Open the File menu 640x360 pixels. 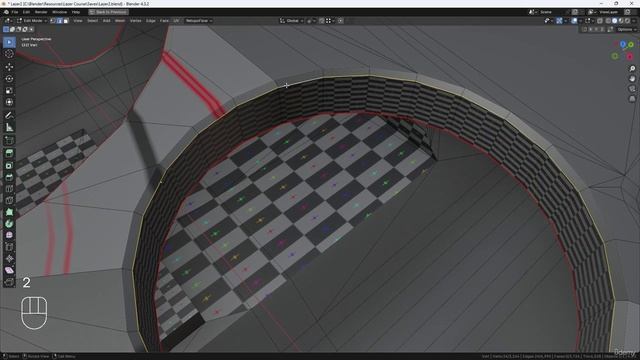pos(15,12)
